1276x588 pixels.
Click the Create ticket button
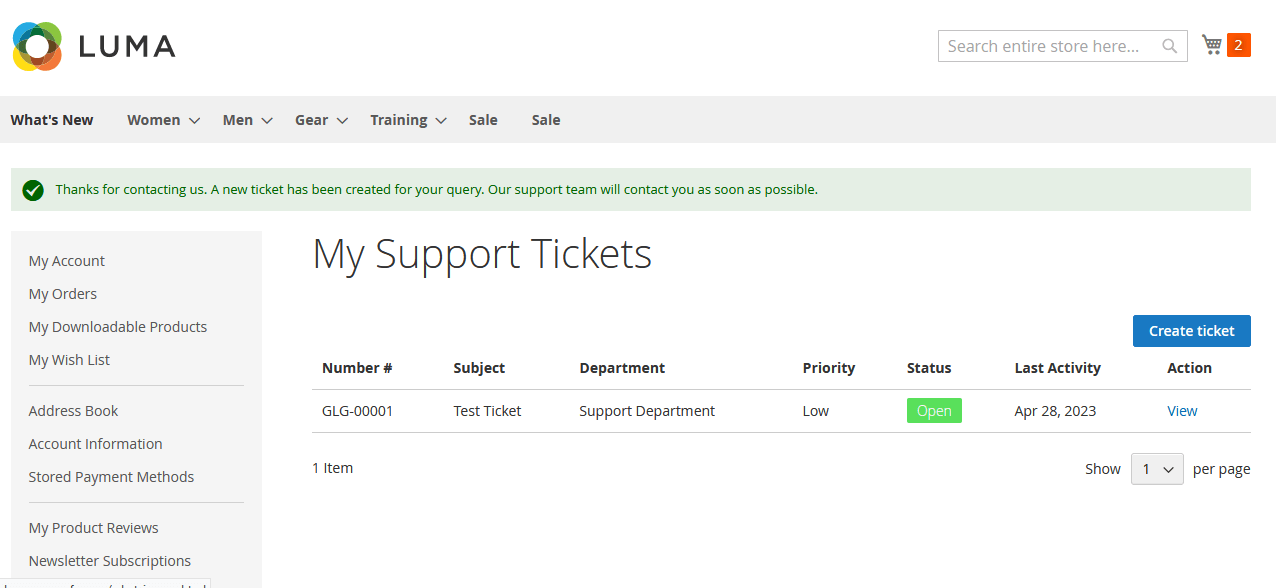1191,331
